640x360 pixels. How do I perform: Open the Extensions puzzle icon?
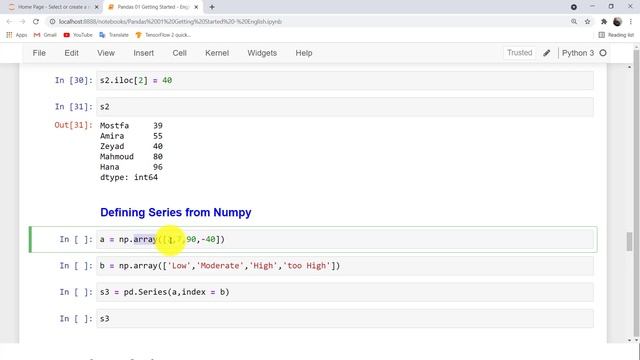(604, 22)
